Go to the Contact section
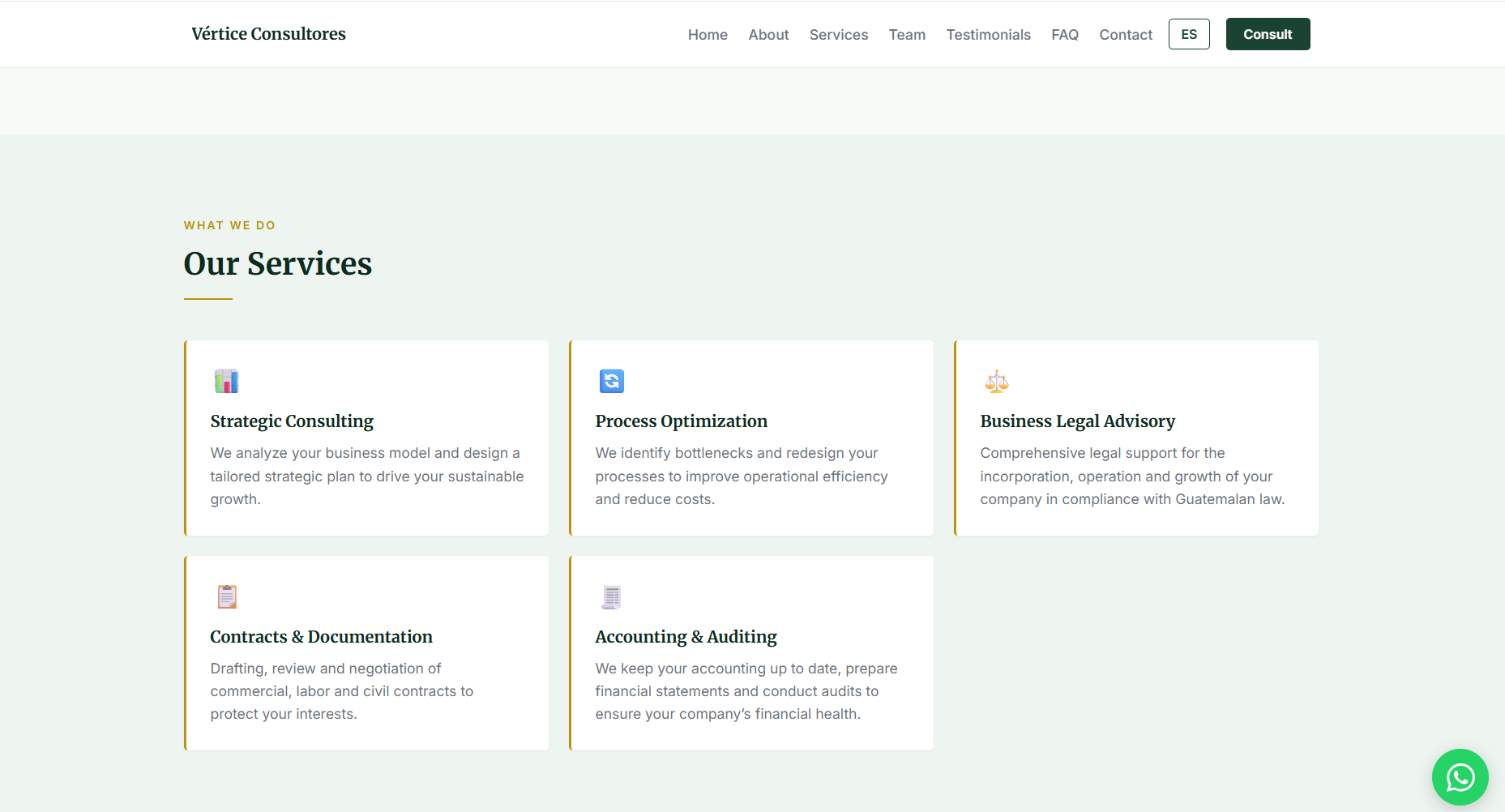The width and height of the screenshot is (1505, 812). point(1125,34)
